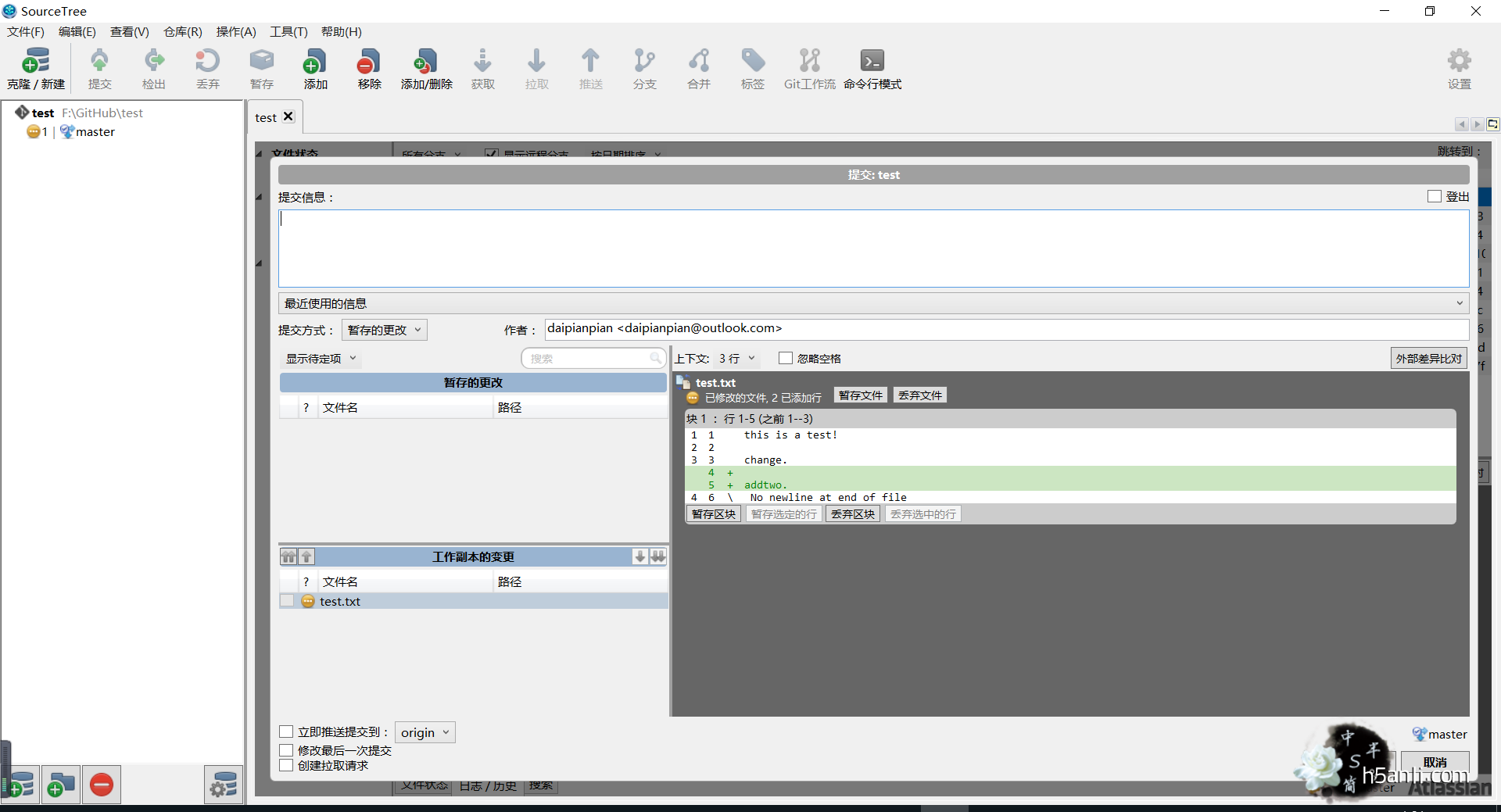This screenshot has width=1501, height=812.
Task: Click bottom-left add folder icon
Action: [60, 785]
